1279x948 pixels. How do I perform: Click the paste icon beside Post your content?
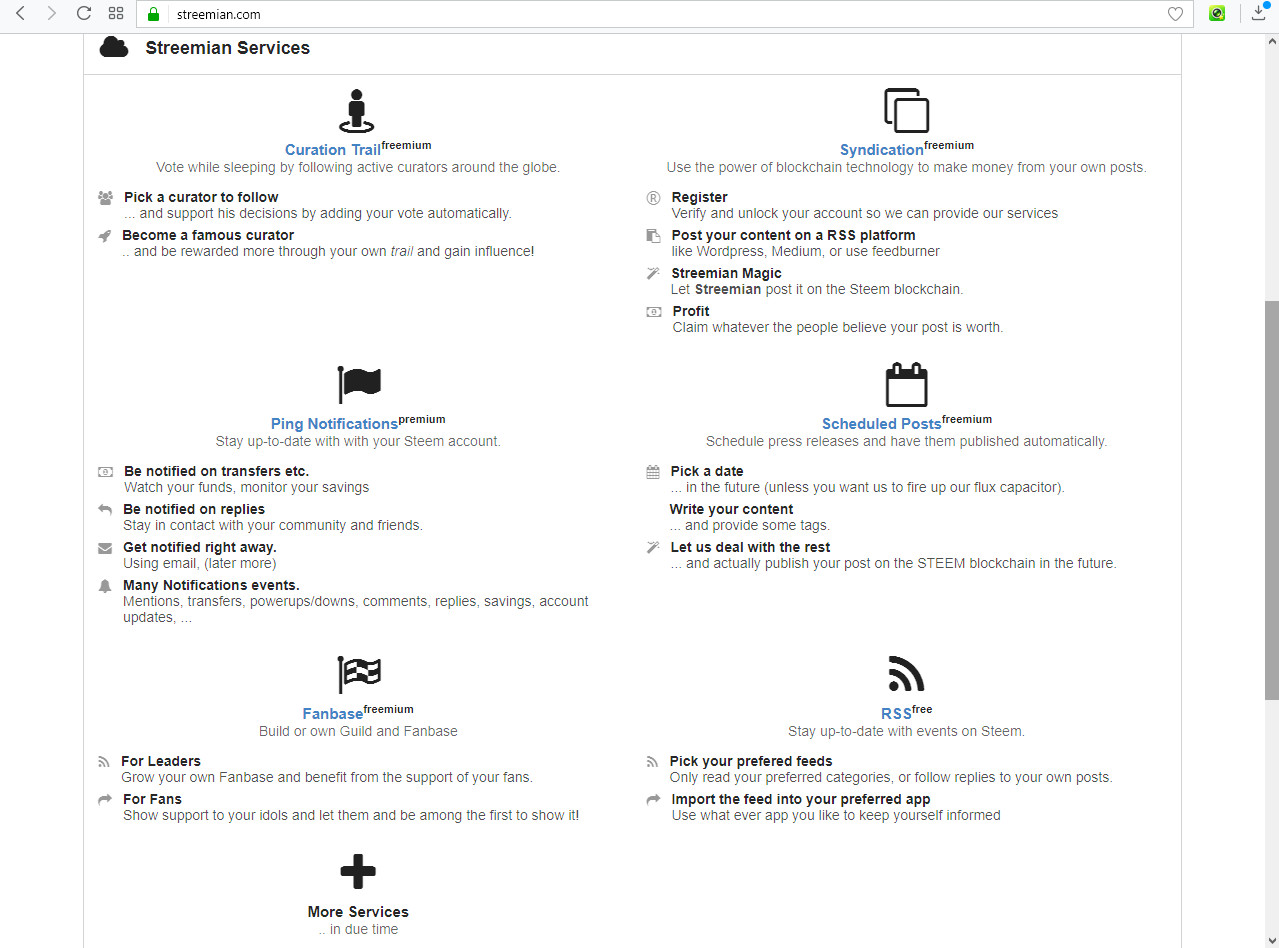tap(653, 236)
